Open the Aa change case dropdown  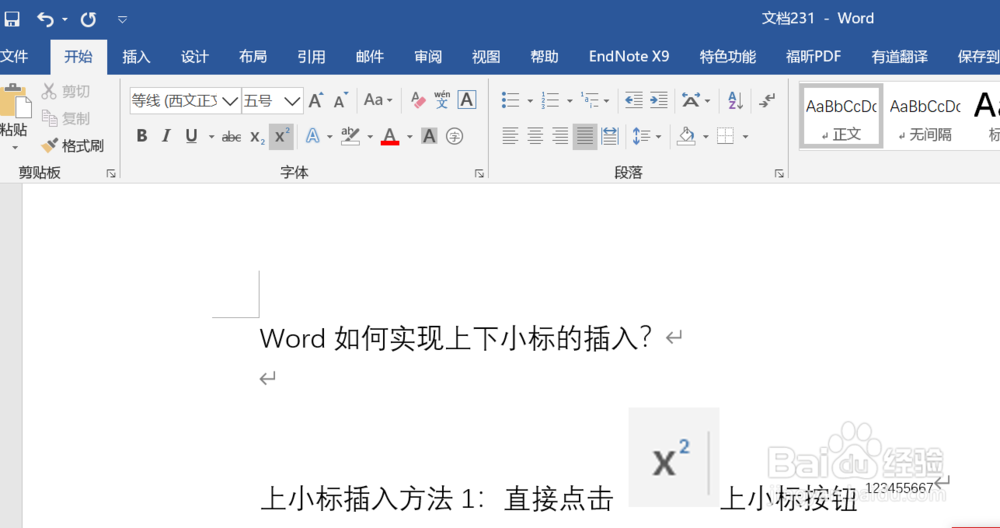(378, 100)
